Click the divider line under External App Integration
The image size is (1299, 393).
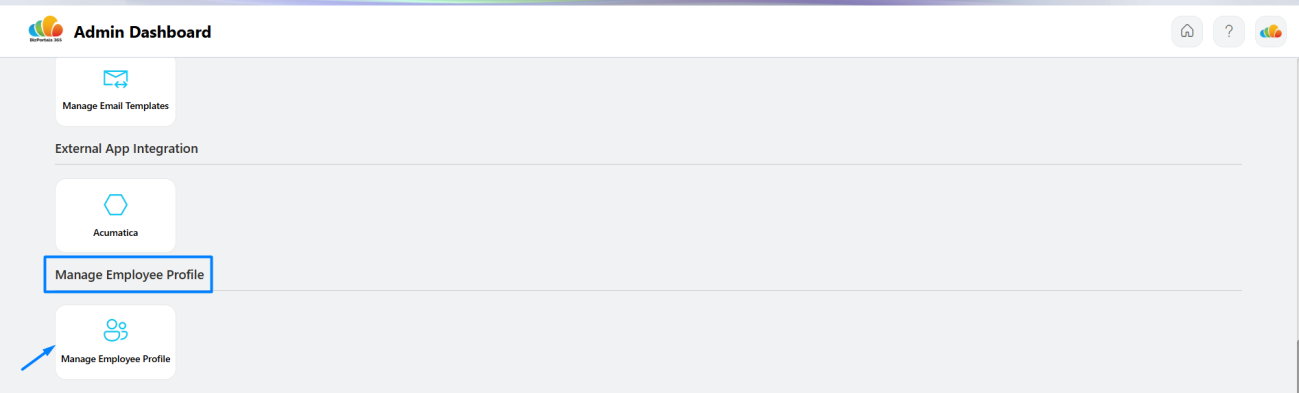pos(648,164)
